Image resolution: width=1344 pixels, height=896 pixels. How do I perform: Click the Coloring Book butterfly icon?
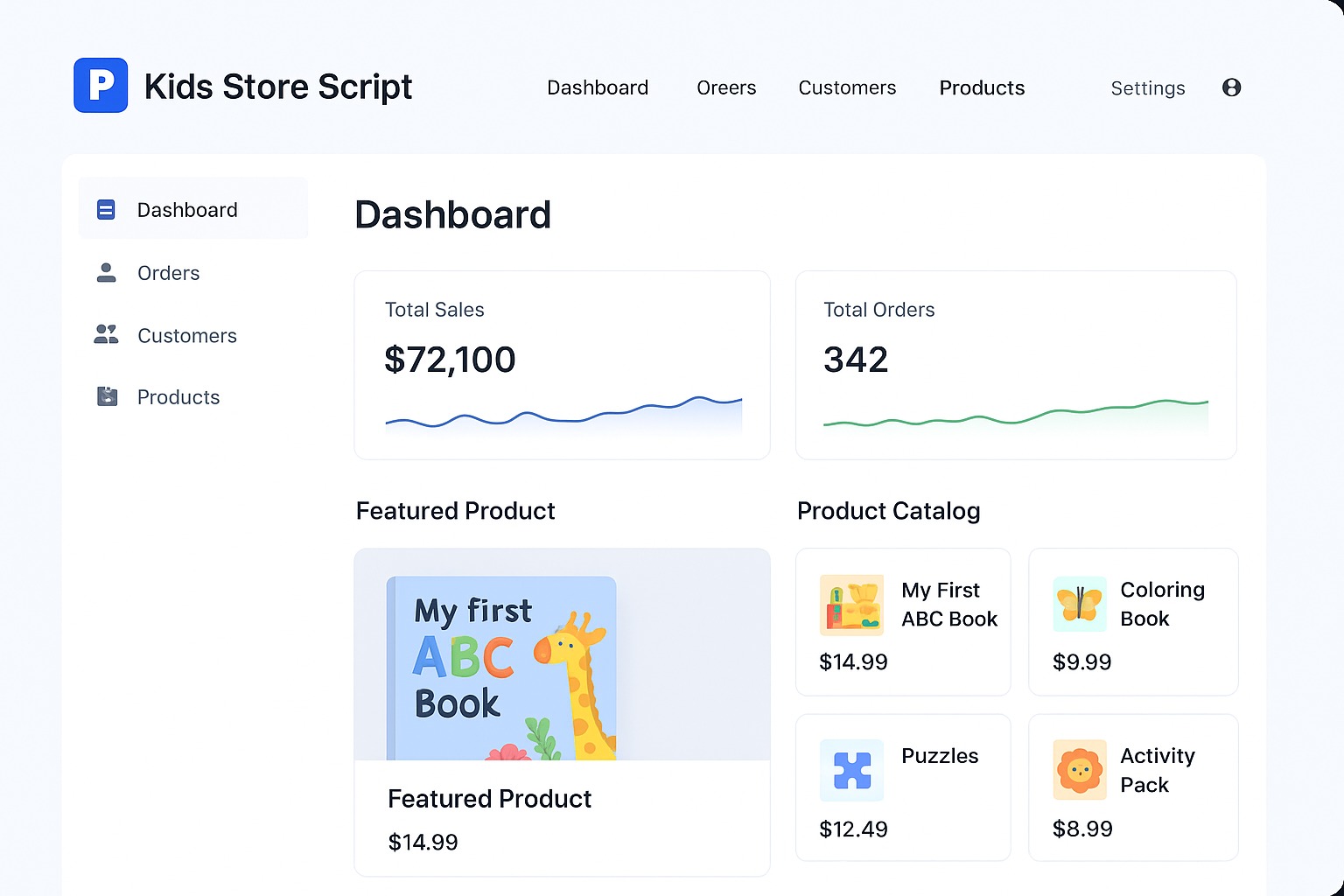point(1079,605)
